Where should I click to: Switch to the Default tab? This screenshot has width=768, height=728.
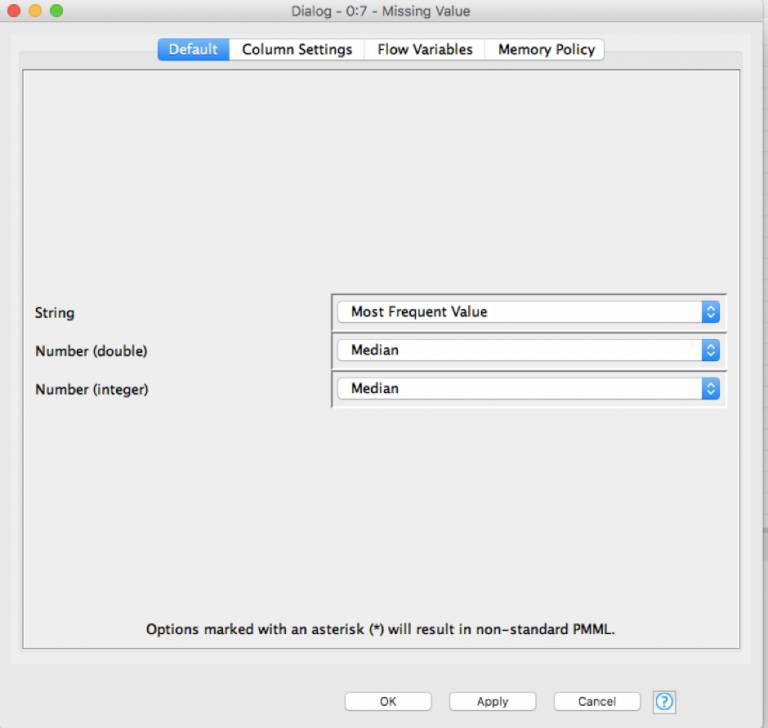(x=193, y=49)
